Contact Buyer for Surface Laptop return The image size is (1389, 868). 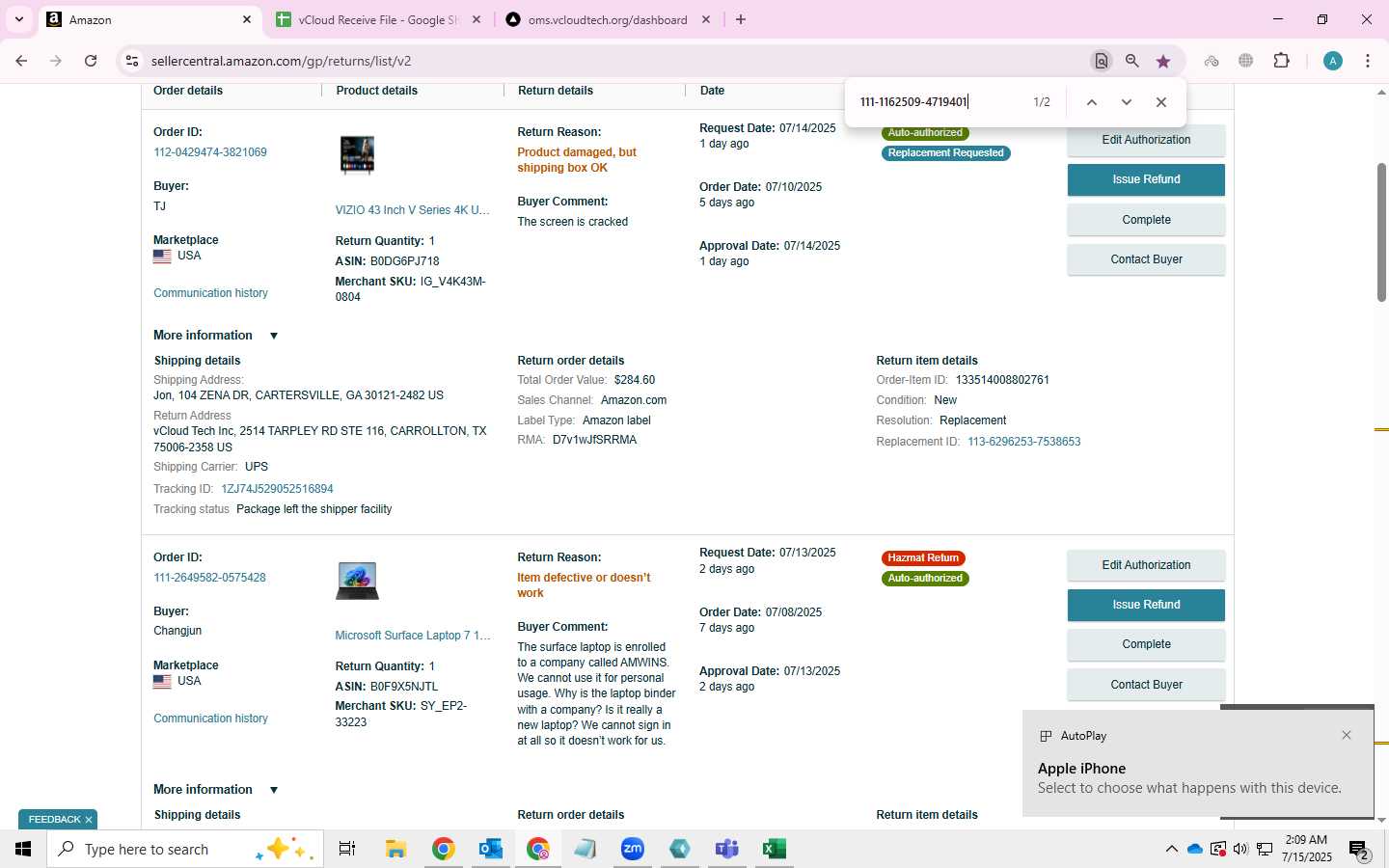pyautogui.click(x=1146, y=685)
